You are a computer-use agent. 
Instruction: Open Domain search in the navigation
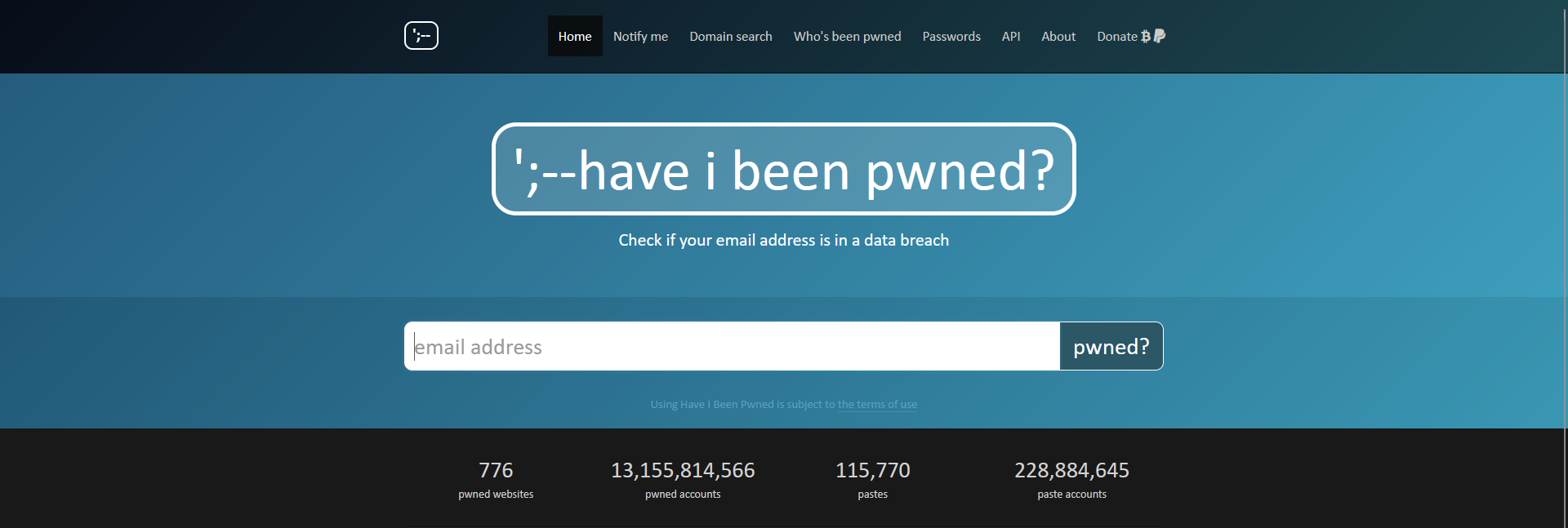(730, 36)
